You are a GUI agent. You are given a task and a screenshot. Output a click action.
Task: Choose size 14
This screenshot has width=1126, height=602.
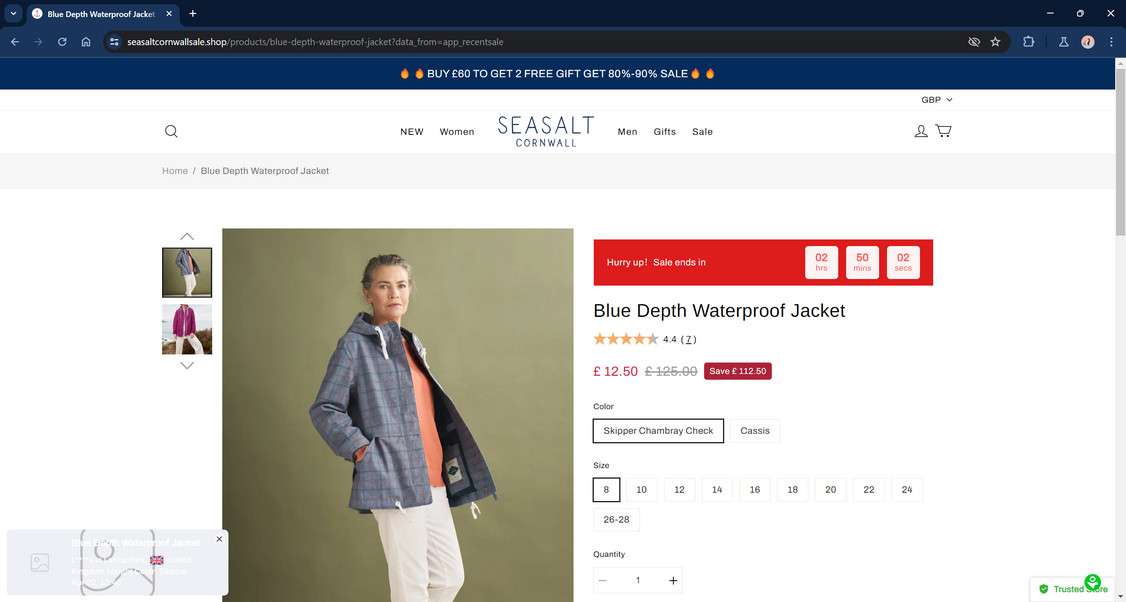717,489
